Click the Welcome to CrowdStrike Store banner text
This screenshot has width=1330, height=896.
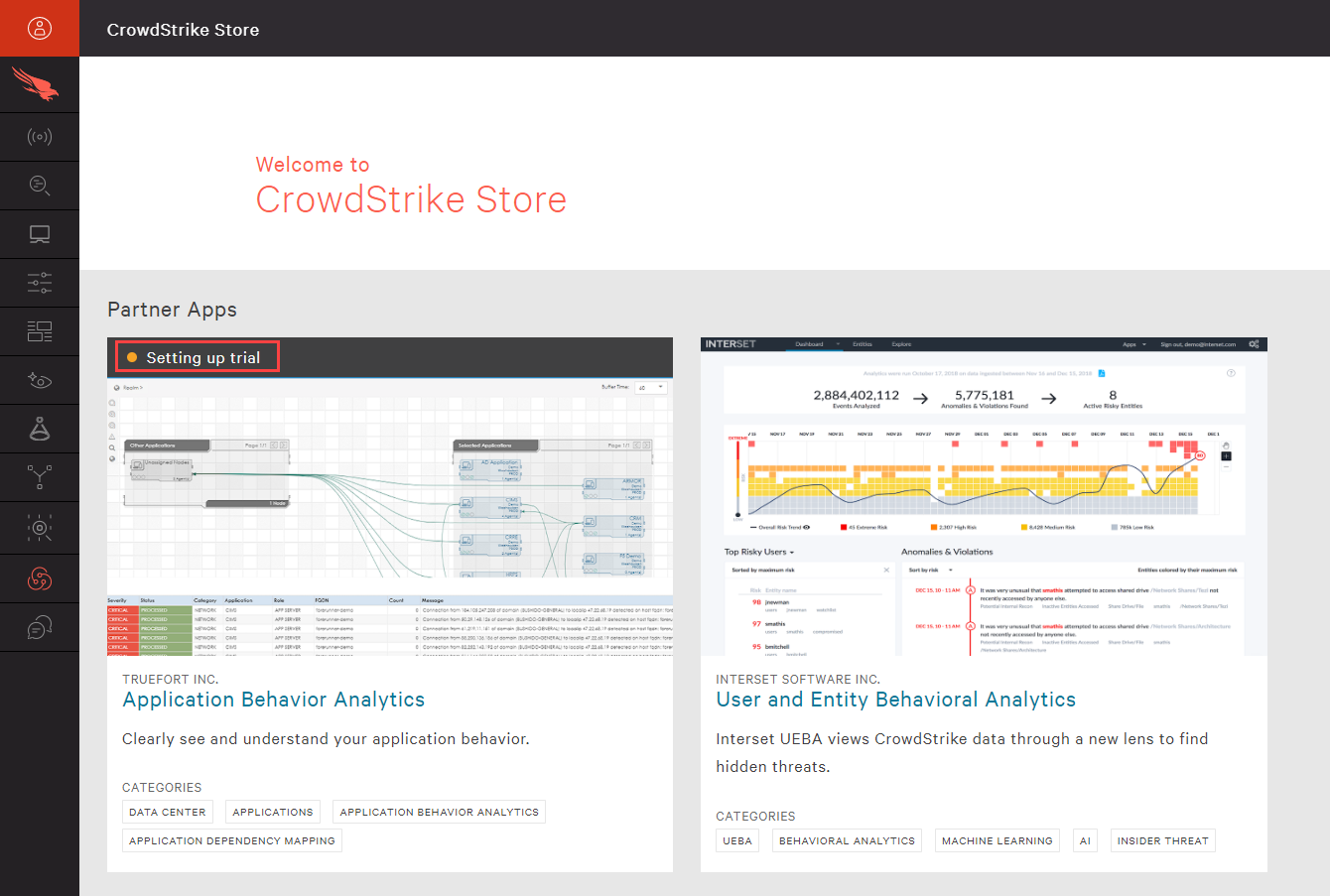point(411,187)
